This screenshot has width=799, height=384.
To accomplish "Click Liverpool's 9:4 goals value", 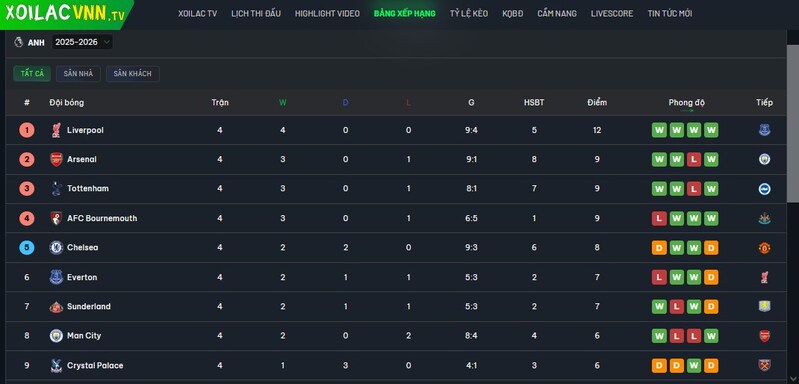I will pos(471,130).
